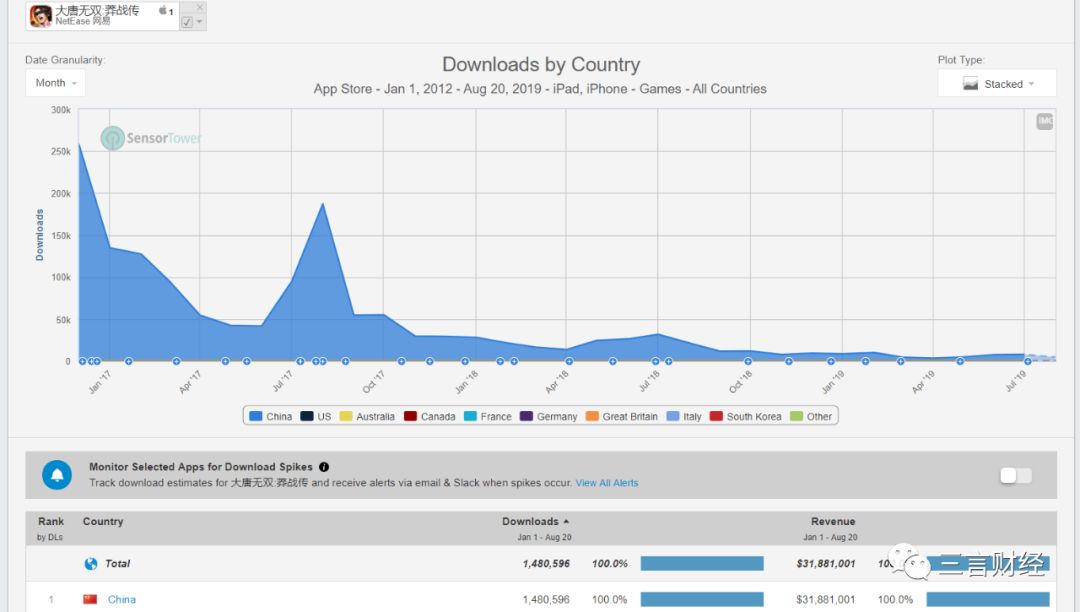
Task: Open the View All Alerts link
Action: 607,483
